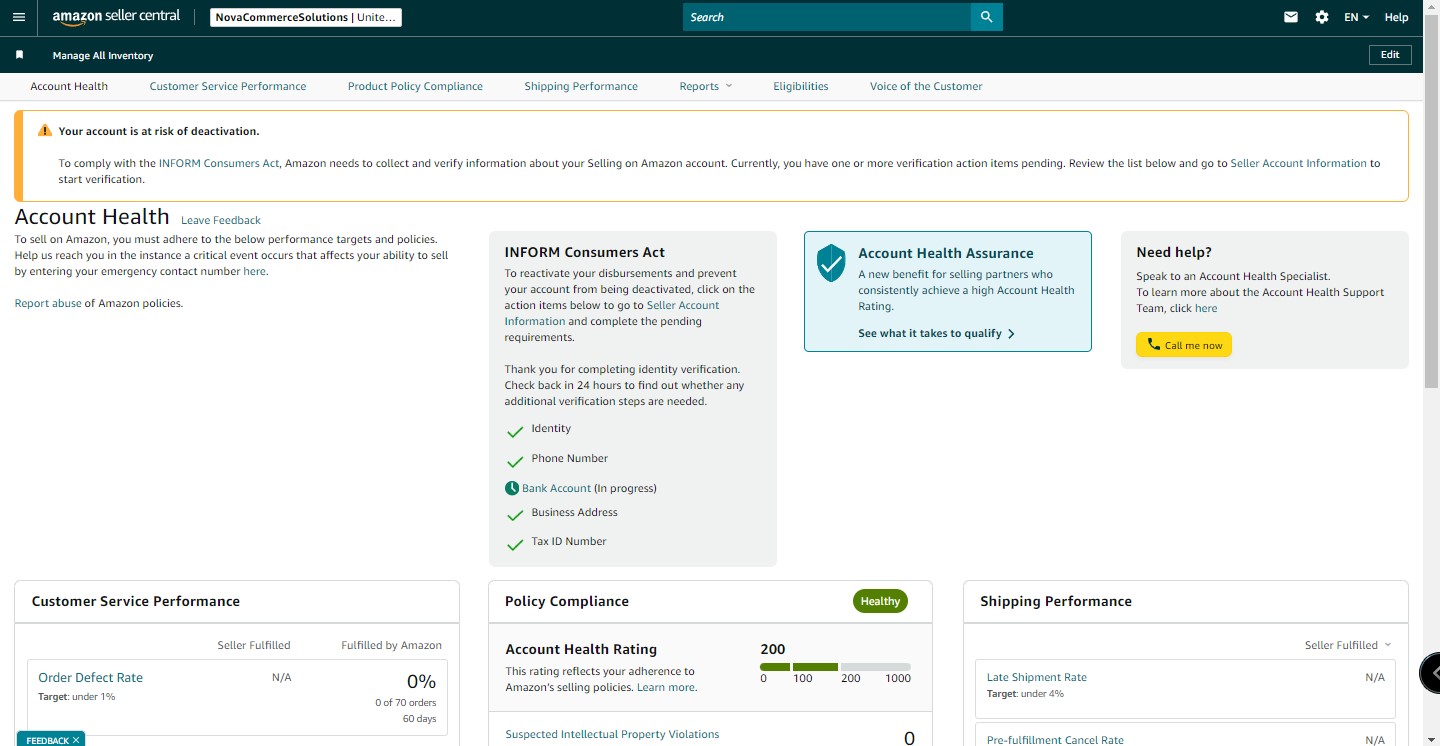The image size is (1440, 746).
Task: Click the '0 of 70 orders' text
Action: coord(405,703)
